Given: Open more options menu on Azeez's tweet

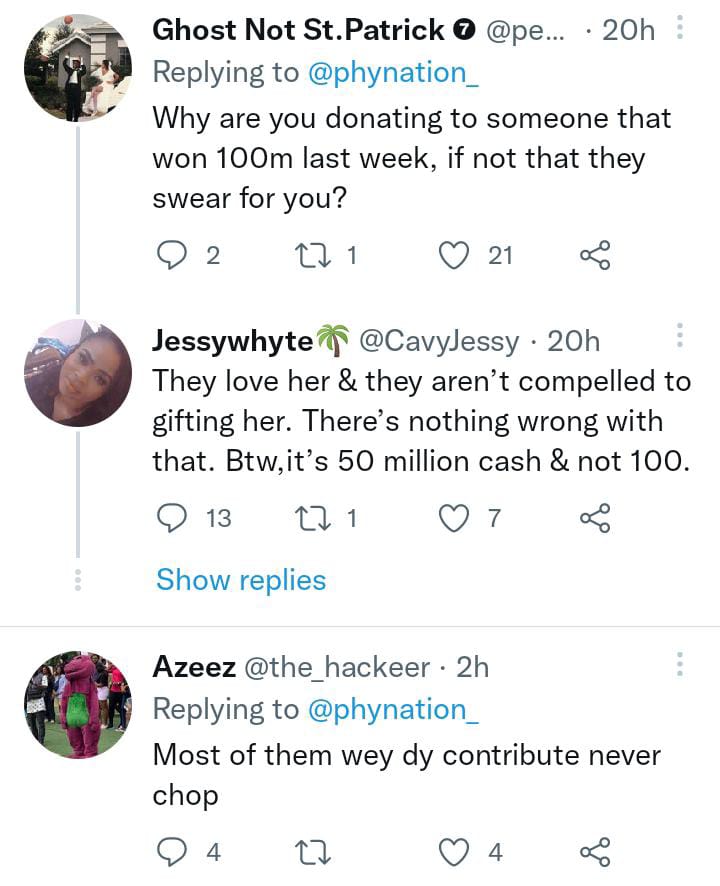Looking at the screenshot, I should pyautogui.click(x=680, y=665).
